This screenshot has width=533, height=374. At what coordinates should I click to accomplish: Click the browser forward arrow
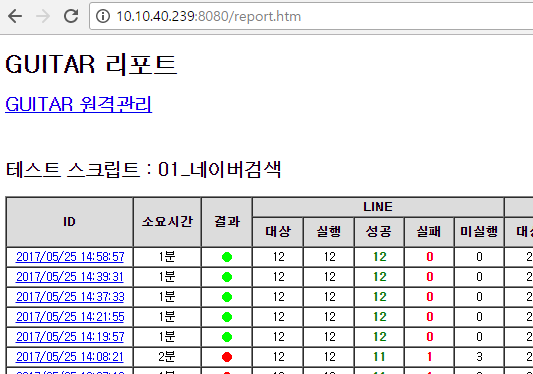point(43,16)
